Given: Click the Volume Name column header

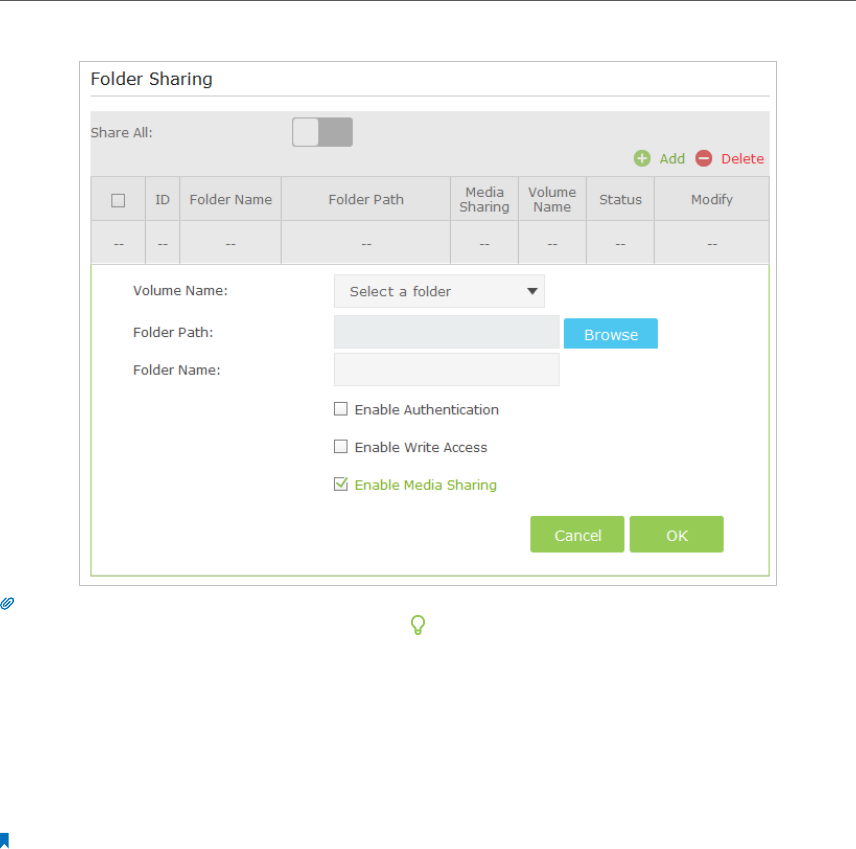Looking at the screenshot, I should 552,199.
